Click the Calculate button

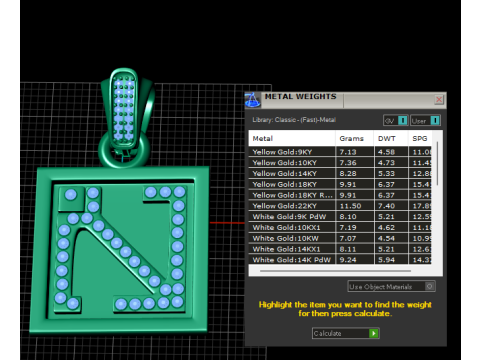pyautogui.click(x=346, y=333)
